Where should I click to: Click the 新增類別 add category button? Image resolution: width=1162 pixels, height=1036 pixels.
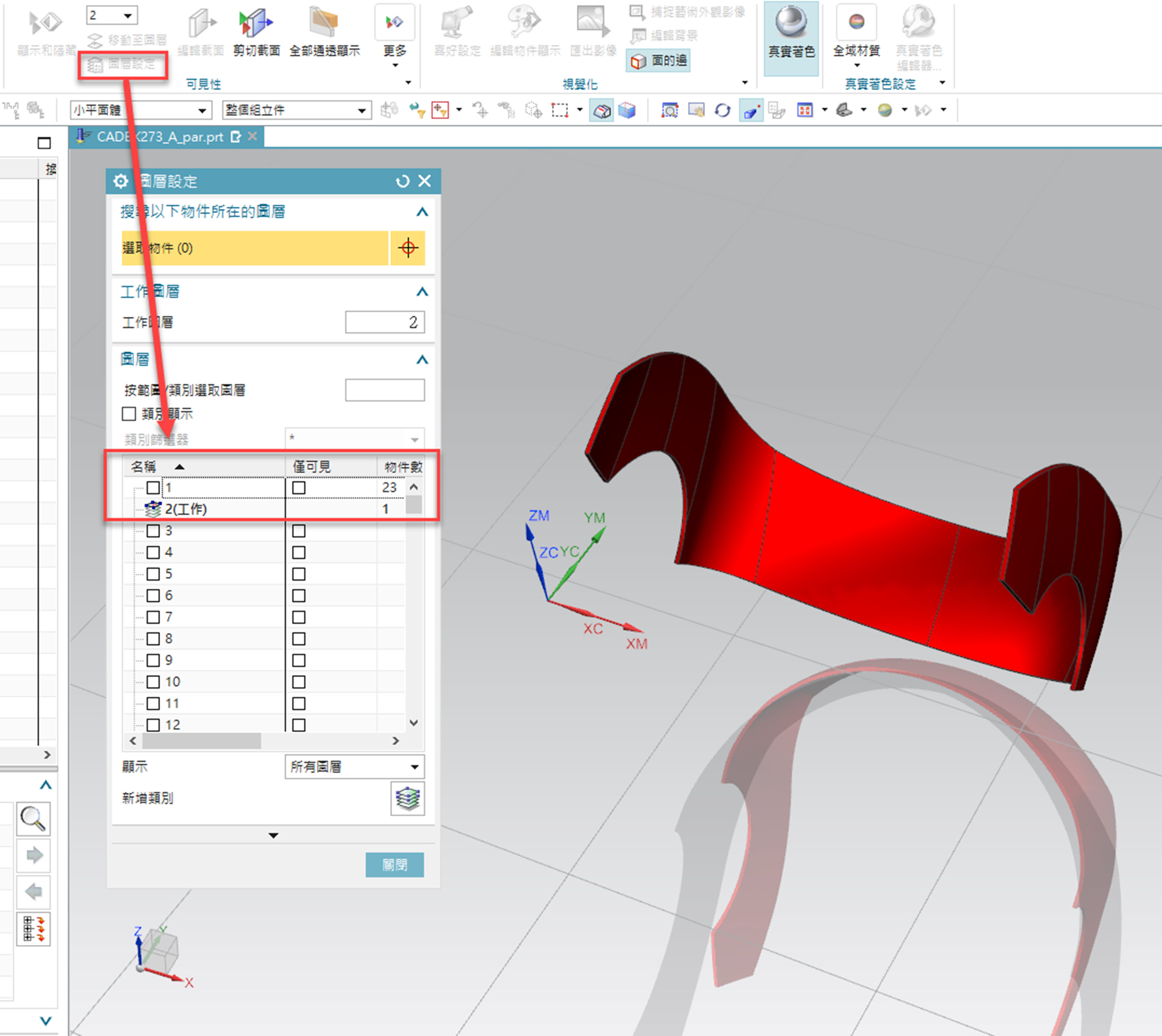tap(407, 798)
